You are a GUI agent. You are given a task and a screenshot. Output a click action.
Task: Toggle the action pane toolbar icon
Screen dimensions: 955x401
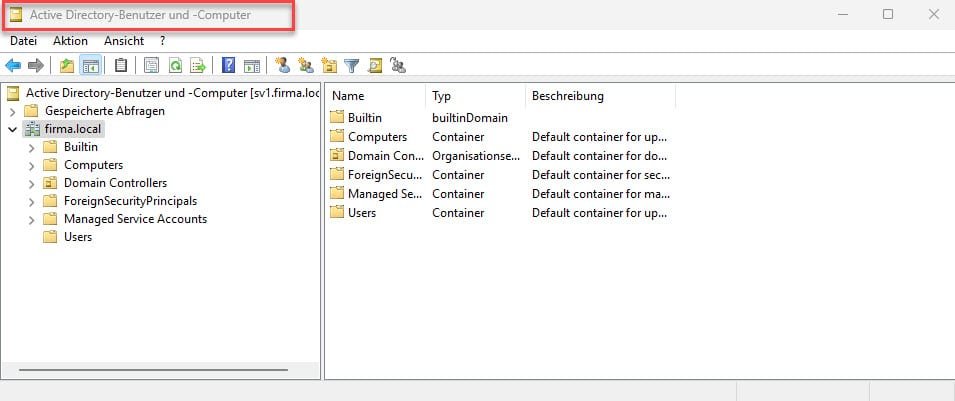click(252, 65)
